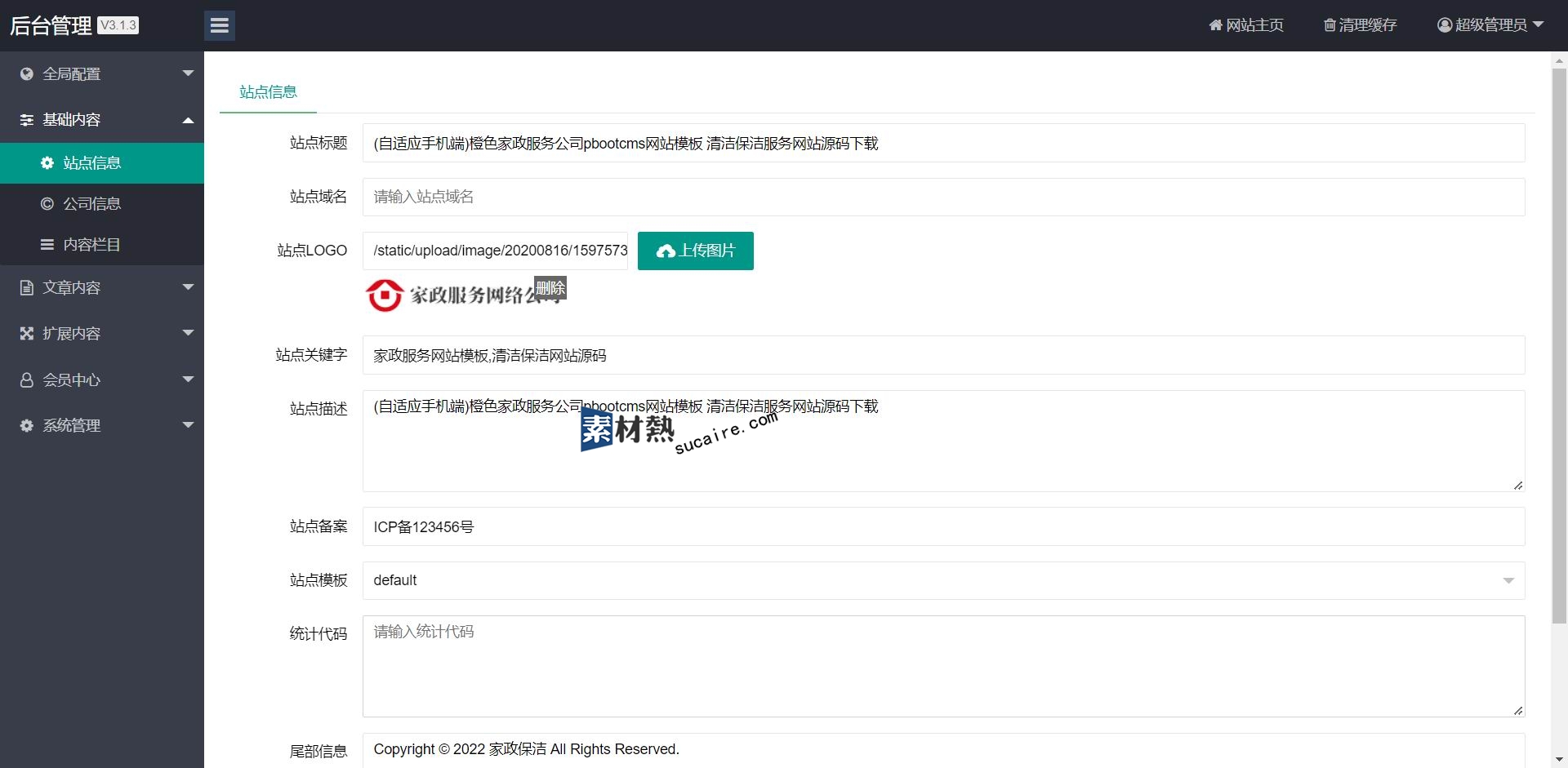Click the page vertical scrollbar thumb

(x=1559, y=346)
